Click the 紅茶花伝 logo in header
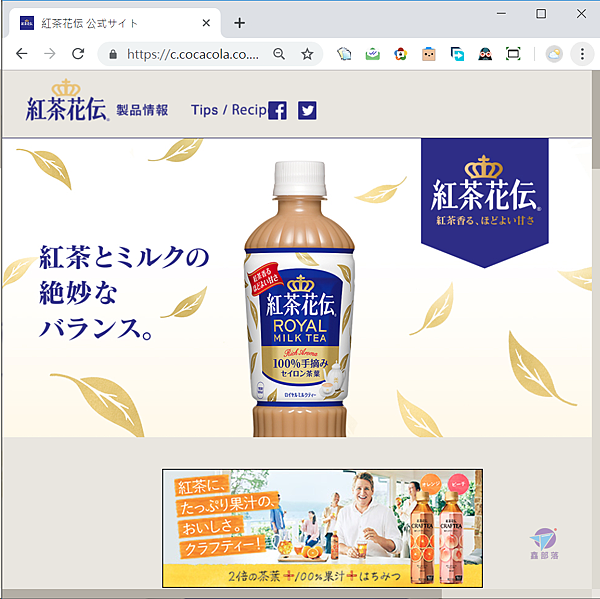Viewport: 600px width, 599px height. [x=67, y=101]
